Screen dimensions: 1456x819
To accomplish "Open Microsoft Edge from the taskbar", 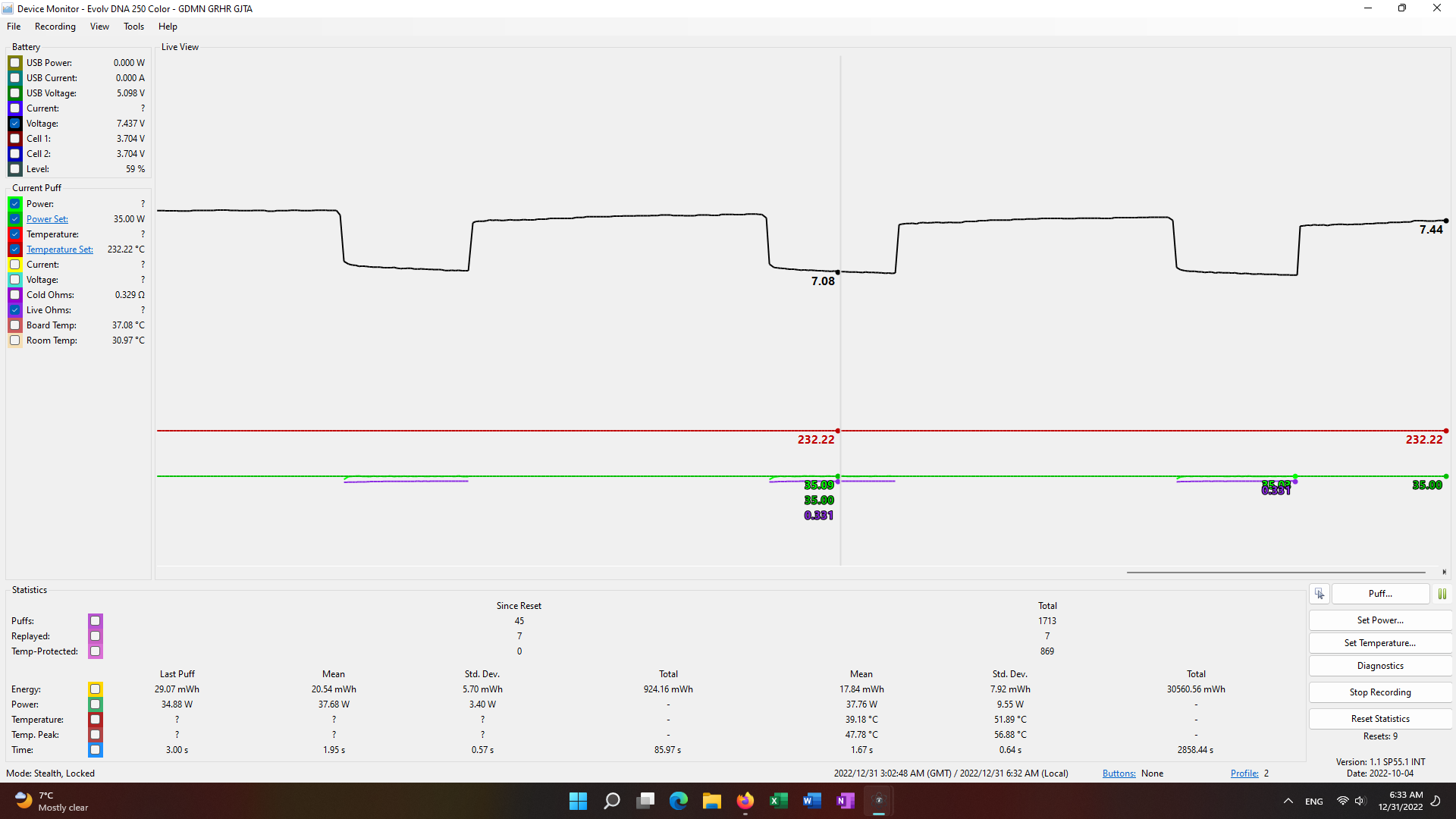I will (x=678, y=801).
